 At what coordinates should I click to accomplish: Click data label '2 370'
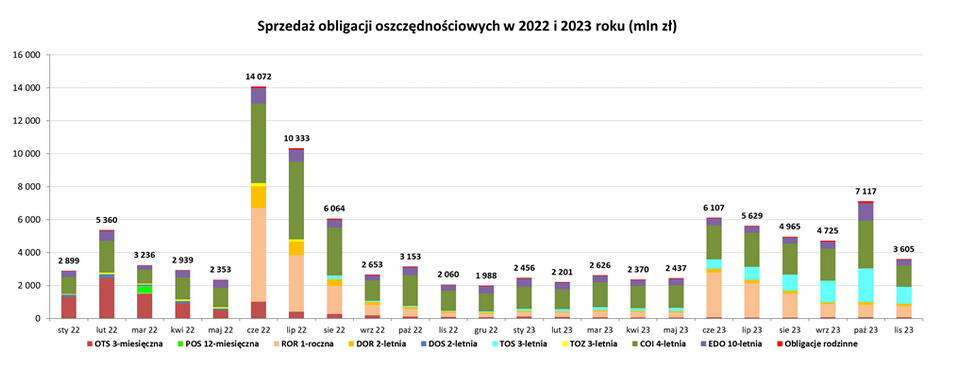point(639,269)
